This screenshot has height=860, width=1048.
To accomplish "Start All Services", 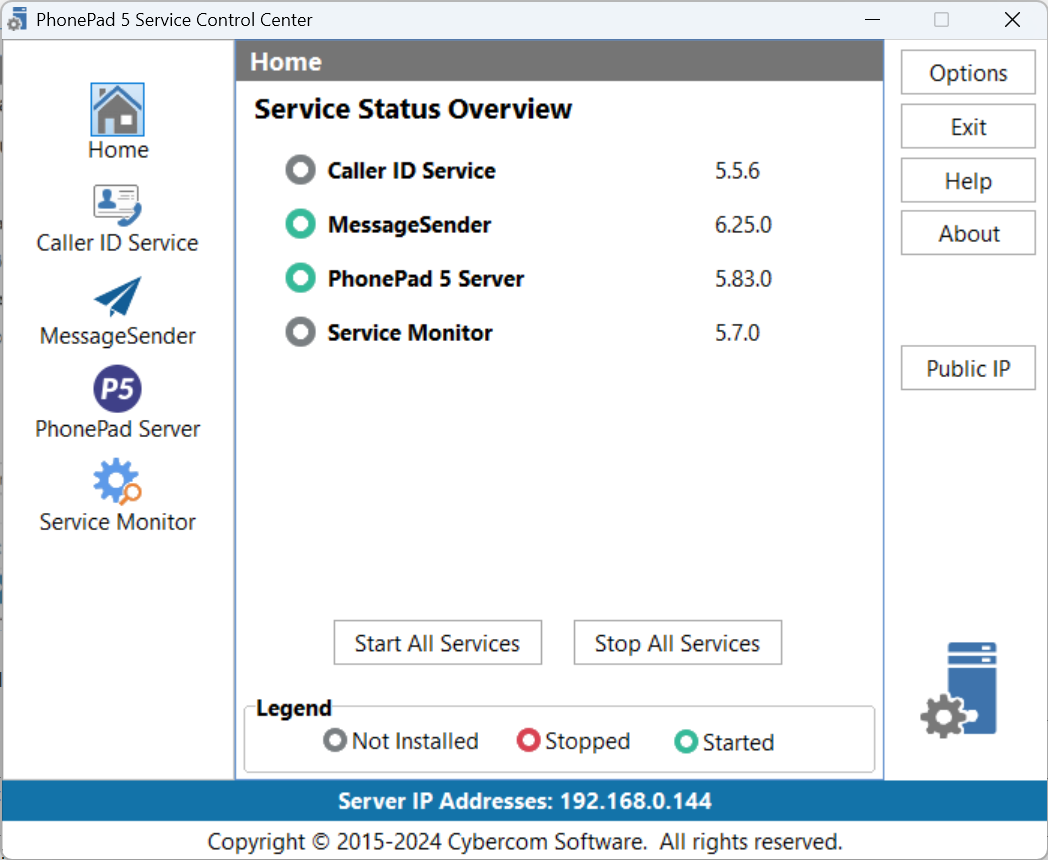I will point(438,643).
